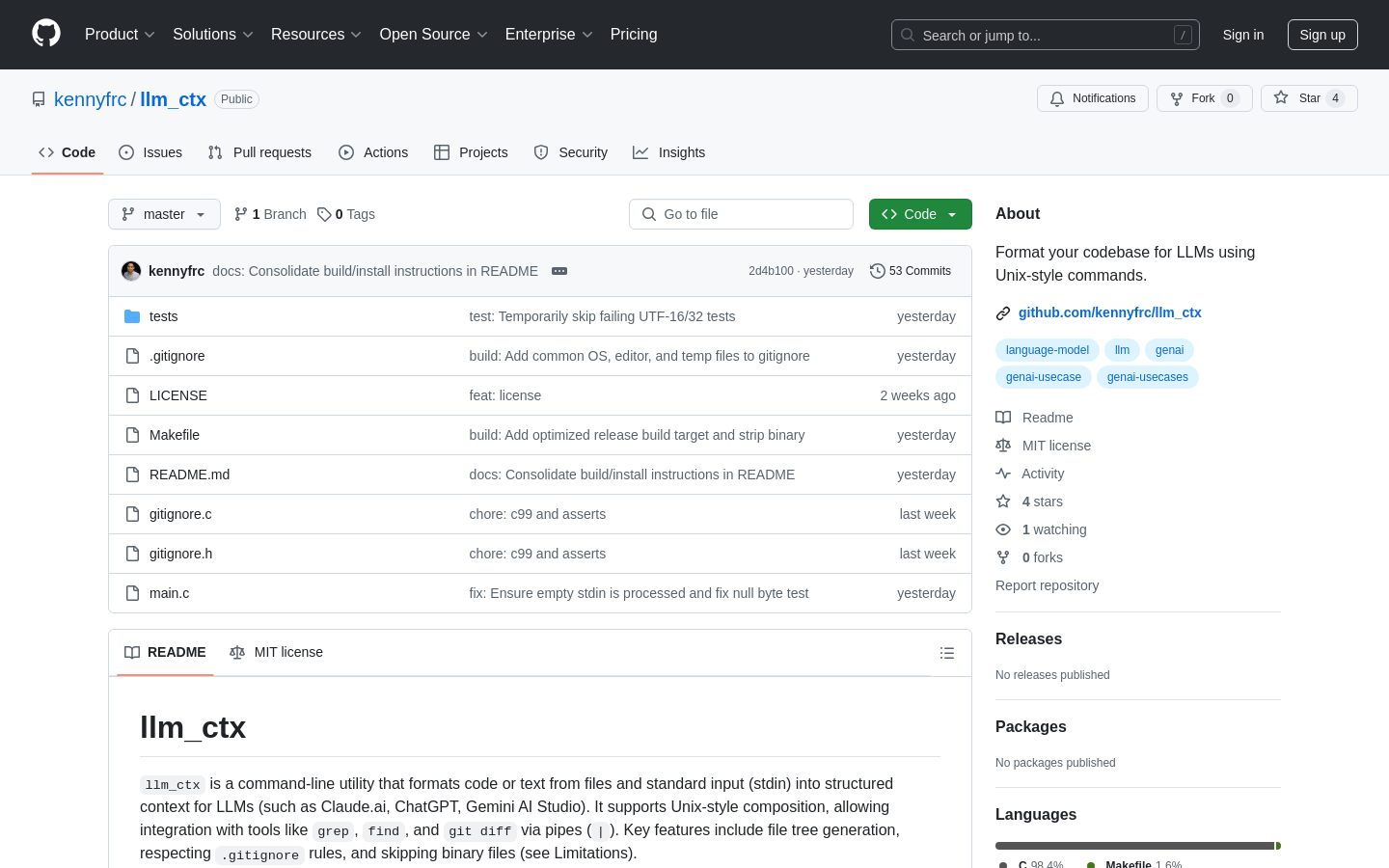The height and width of the screenshot is (868, 1389).
Task: Open the master branch selector
Action: pyautogui.click(x=164, y=214)
